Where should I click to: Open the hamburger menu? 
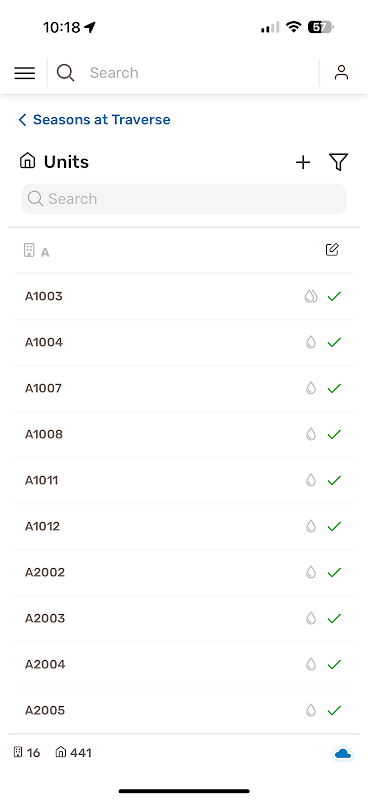pos(24,73)
